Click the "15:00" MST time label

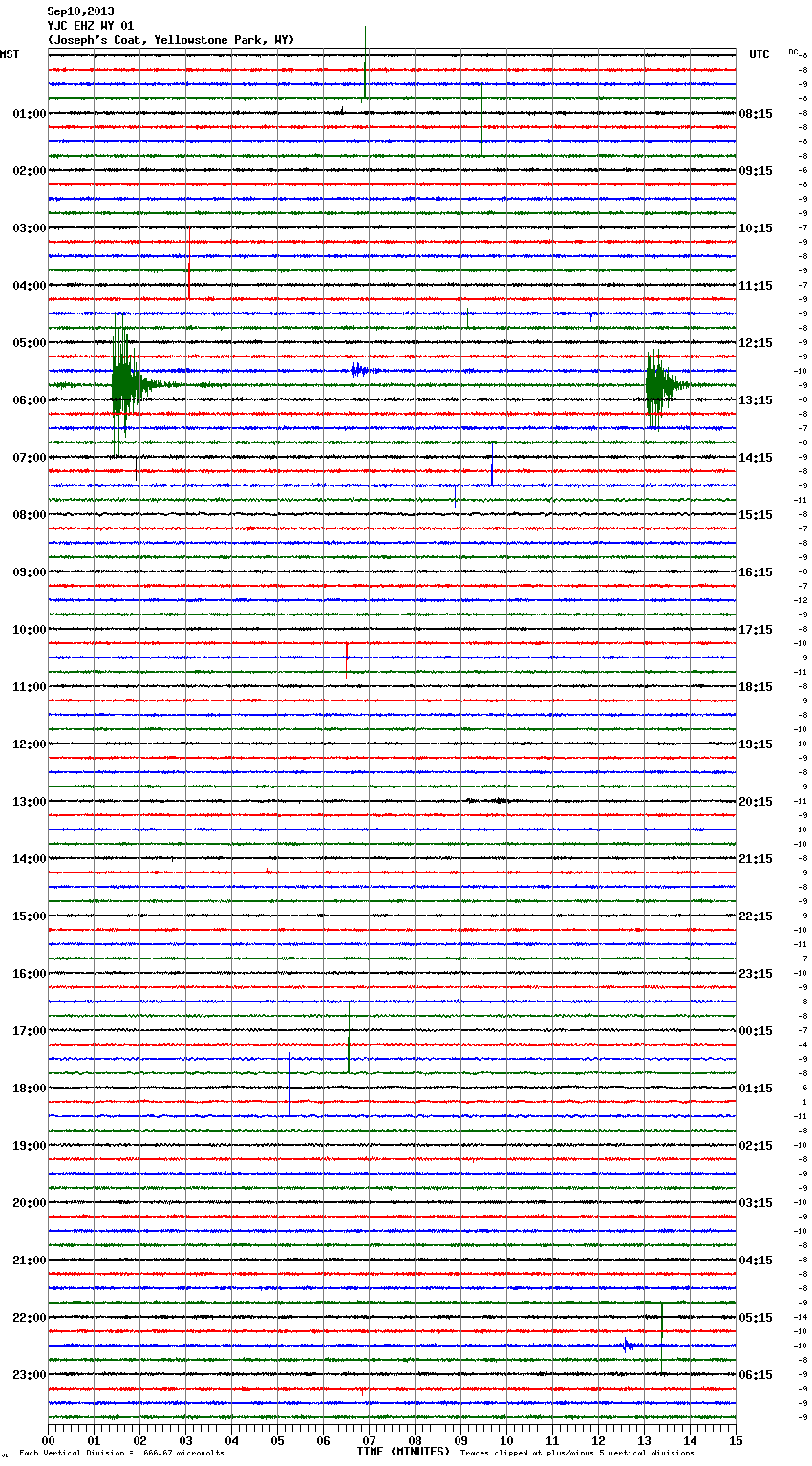[30, 916]
